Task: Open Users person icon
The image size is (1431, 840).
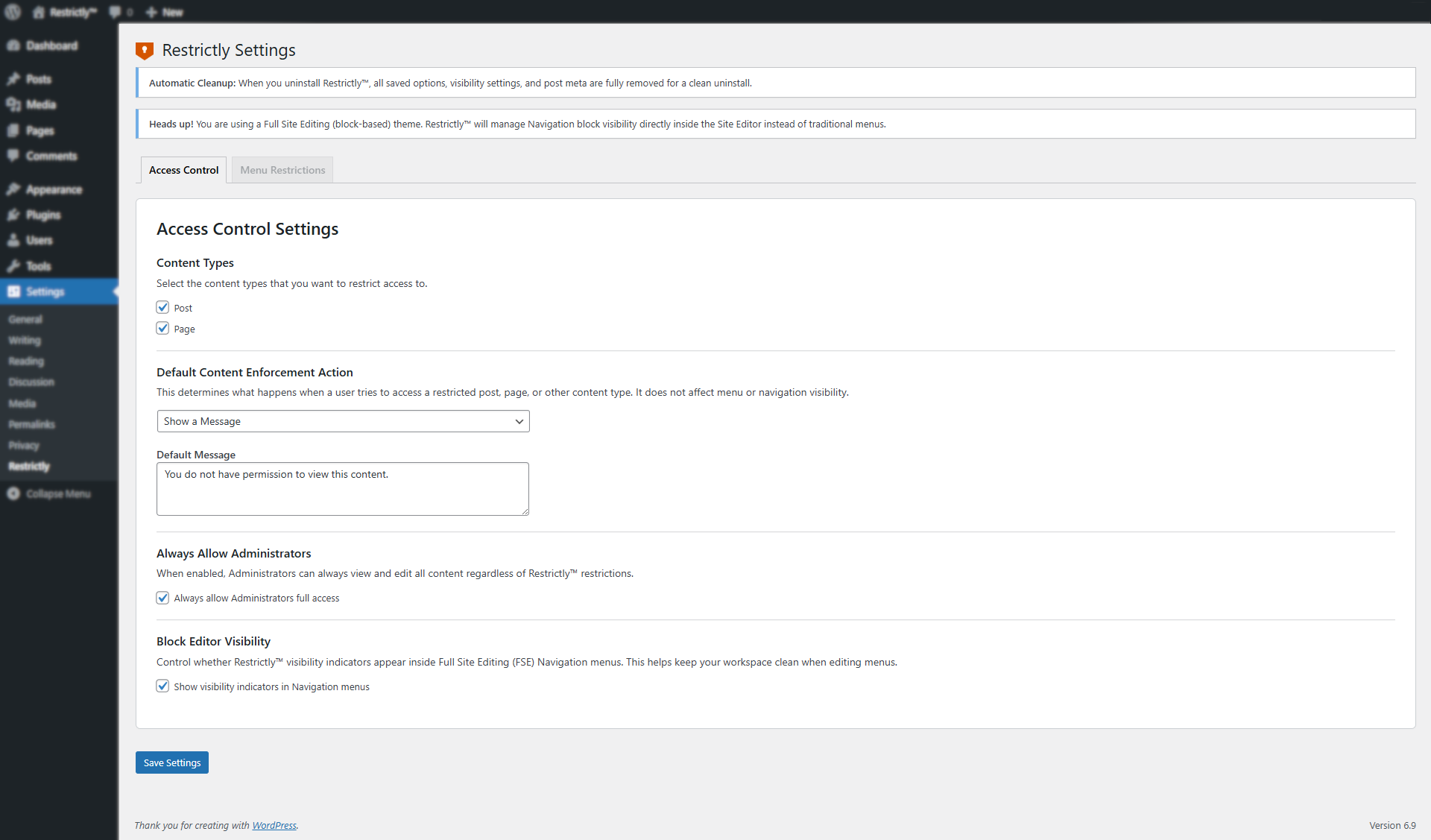Action: pyautogui.click(x=13, y=240)
